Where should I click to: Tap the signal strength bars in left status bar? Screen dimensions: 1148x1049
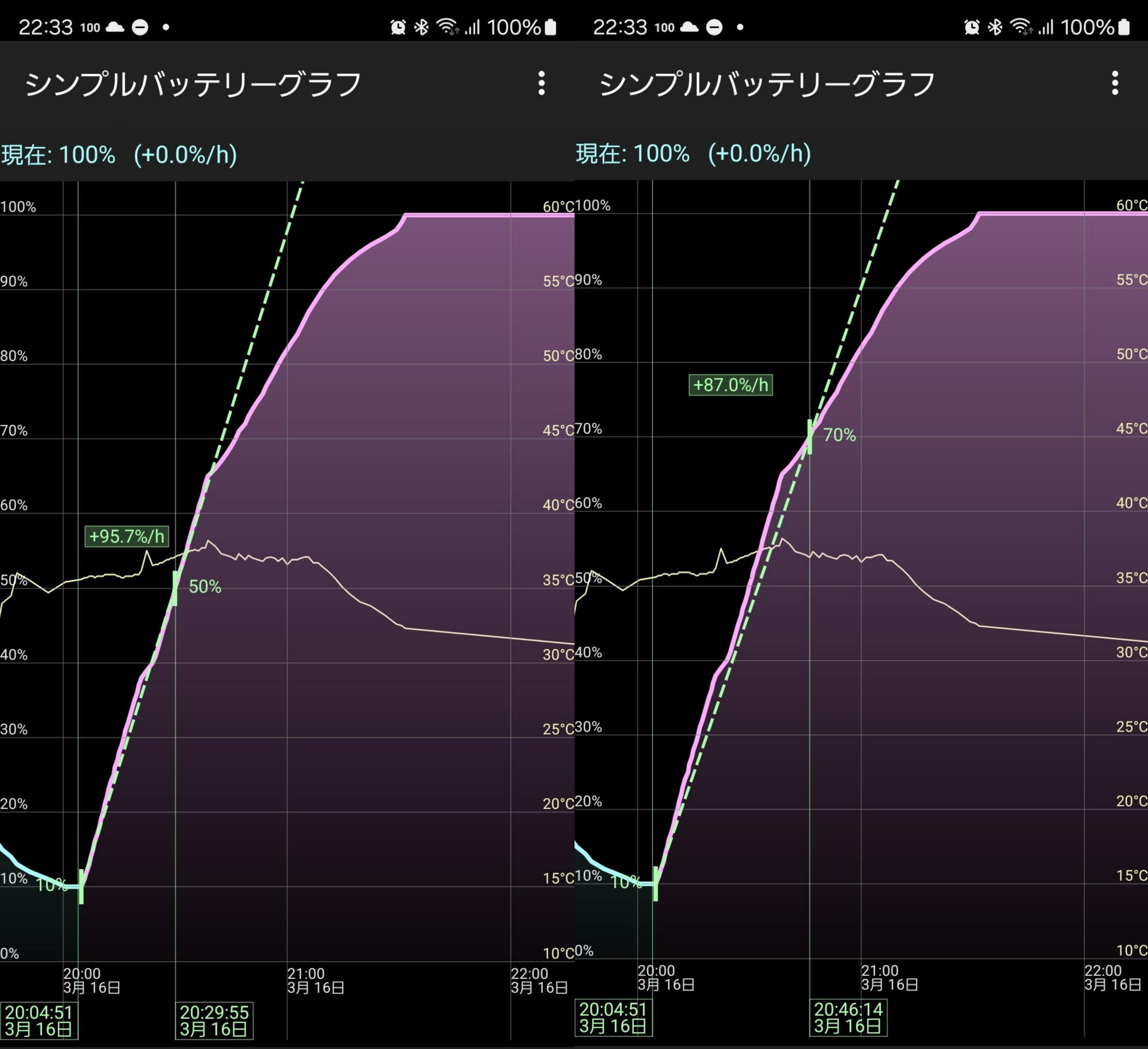click(x=472, y=27)
